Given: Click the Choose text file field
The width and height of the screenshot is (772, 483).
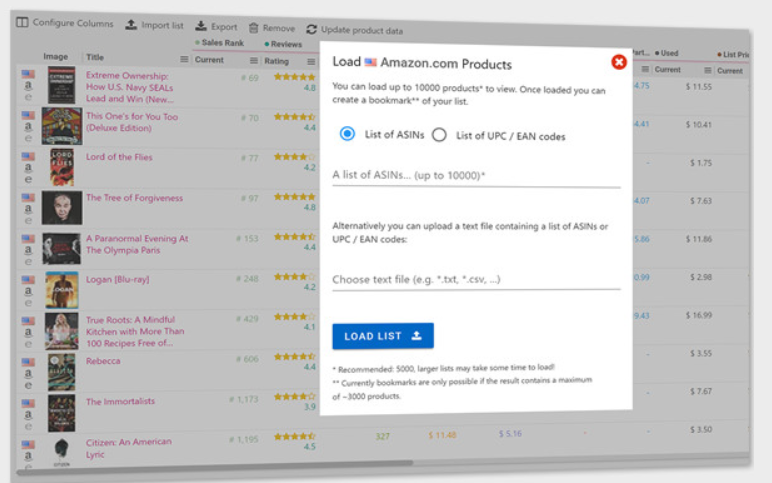Looking at the screenshot, I should 476,280.
